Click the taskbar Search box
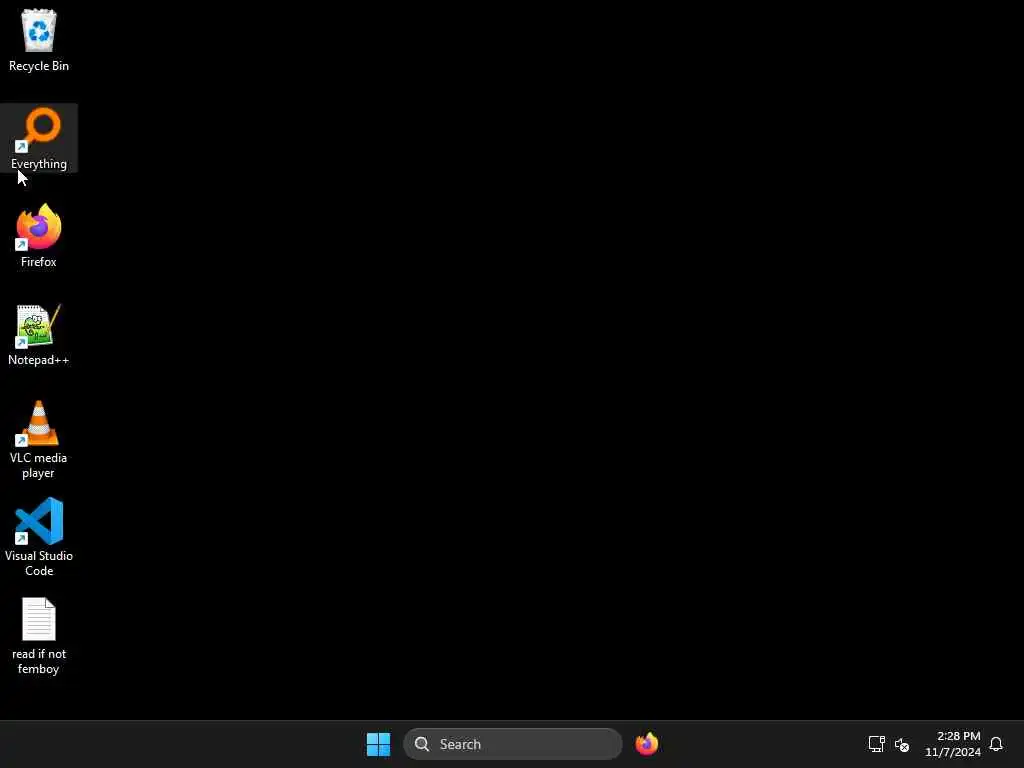Viewport: 1024px width, 768px height. (513, 744)
